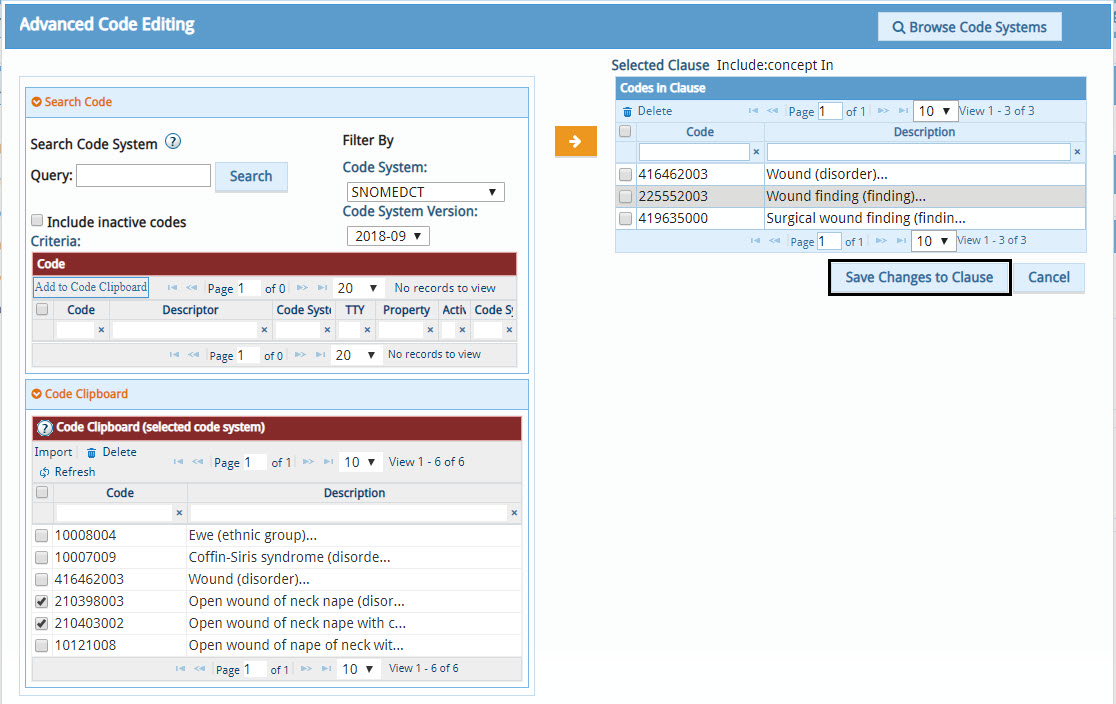
Task: Collapse the Code Clipboard section
Action: pos(37,394)
